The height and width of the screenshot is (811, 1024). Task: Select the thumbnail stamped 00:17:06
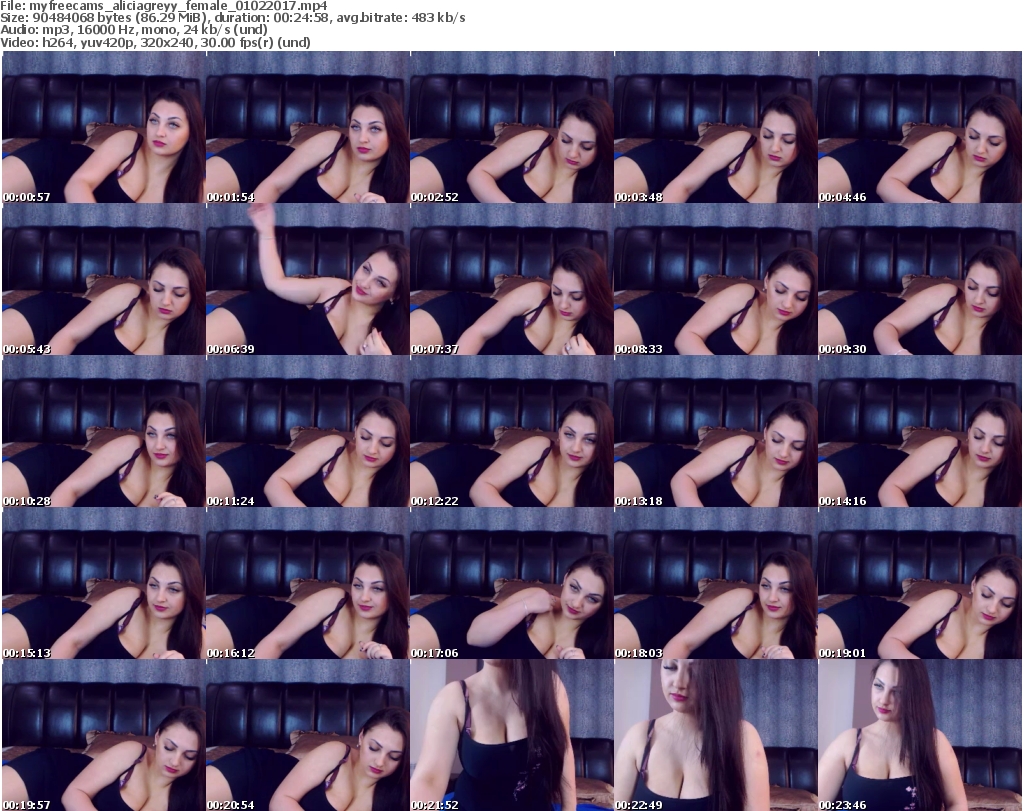pos(512,584)
